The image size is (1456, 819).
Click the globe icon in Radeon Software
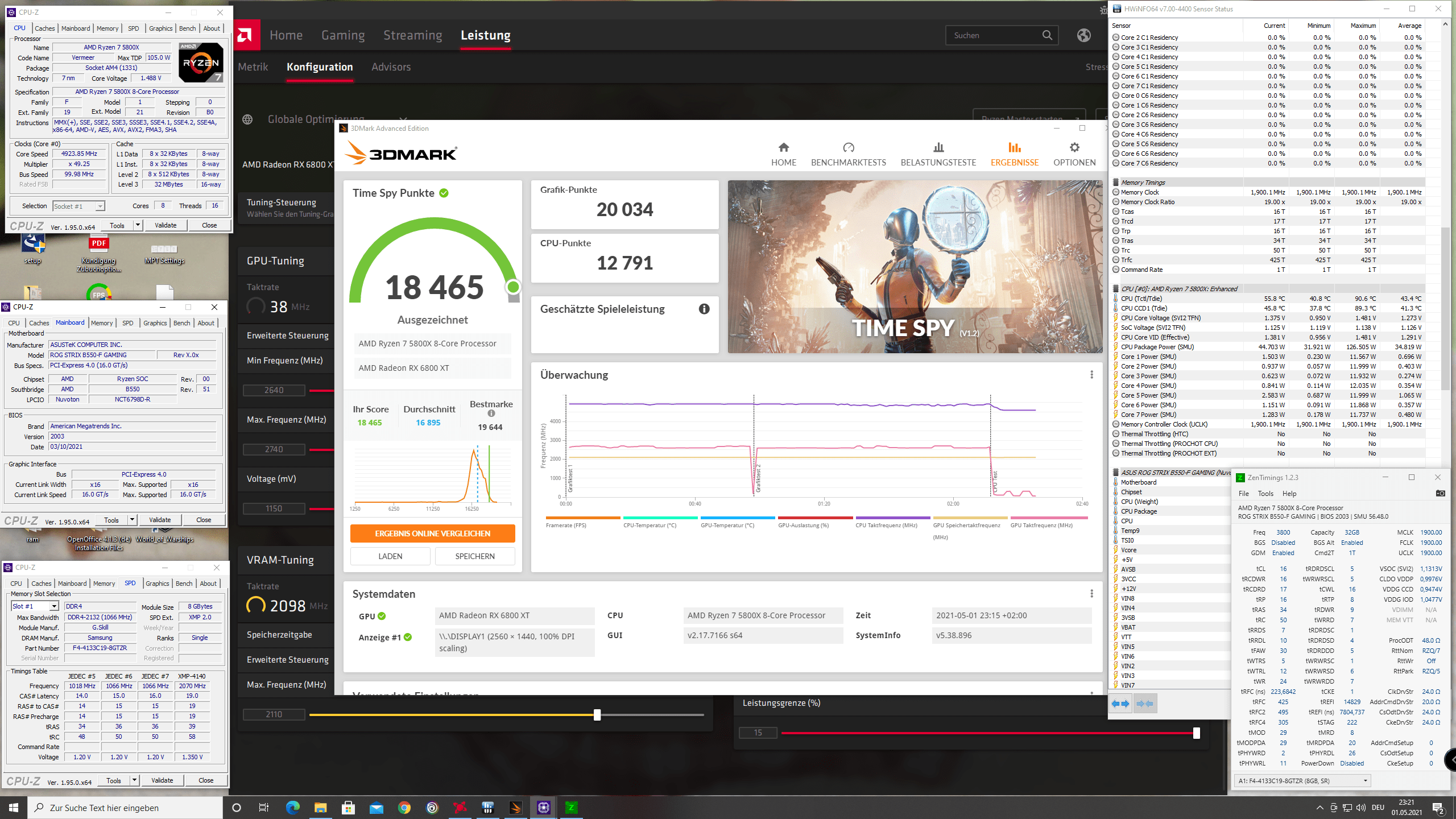click(x=1083, y=35)
